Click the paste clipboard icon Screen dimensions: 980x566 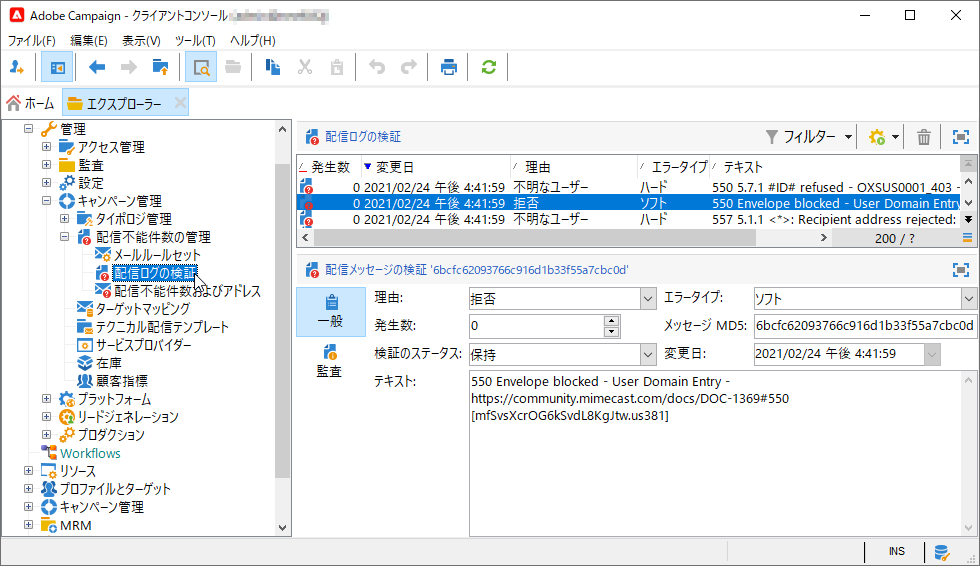pos(337,67)
